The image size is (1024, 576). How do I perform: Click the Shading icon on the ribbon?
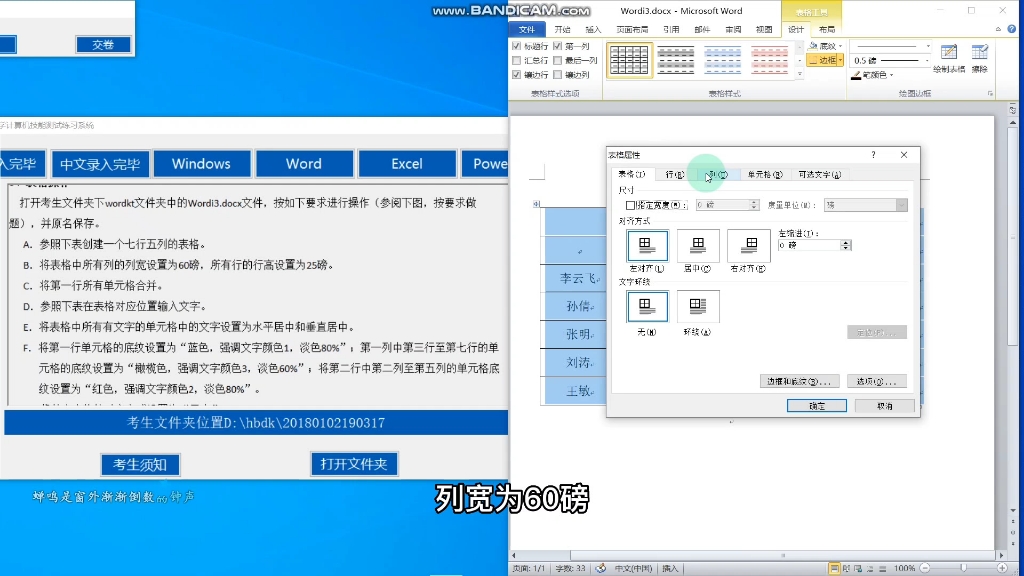point(812,45)
